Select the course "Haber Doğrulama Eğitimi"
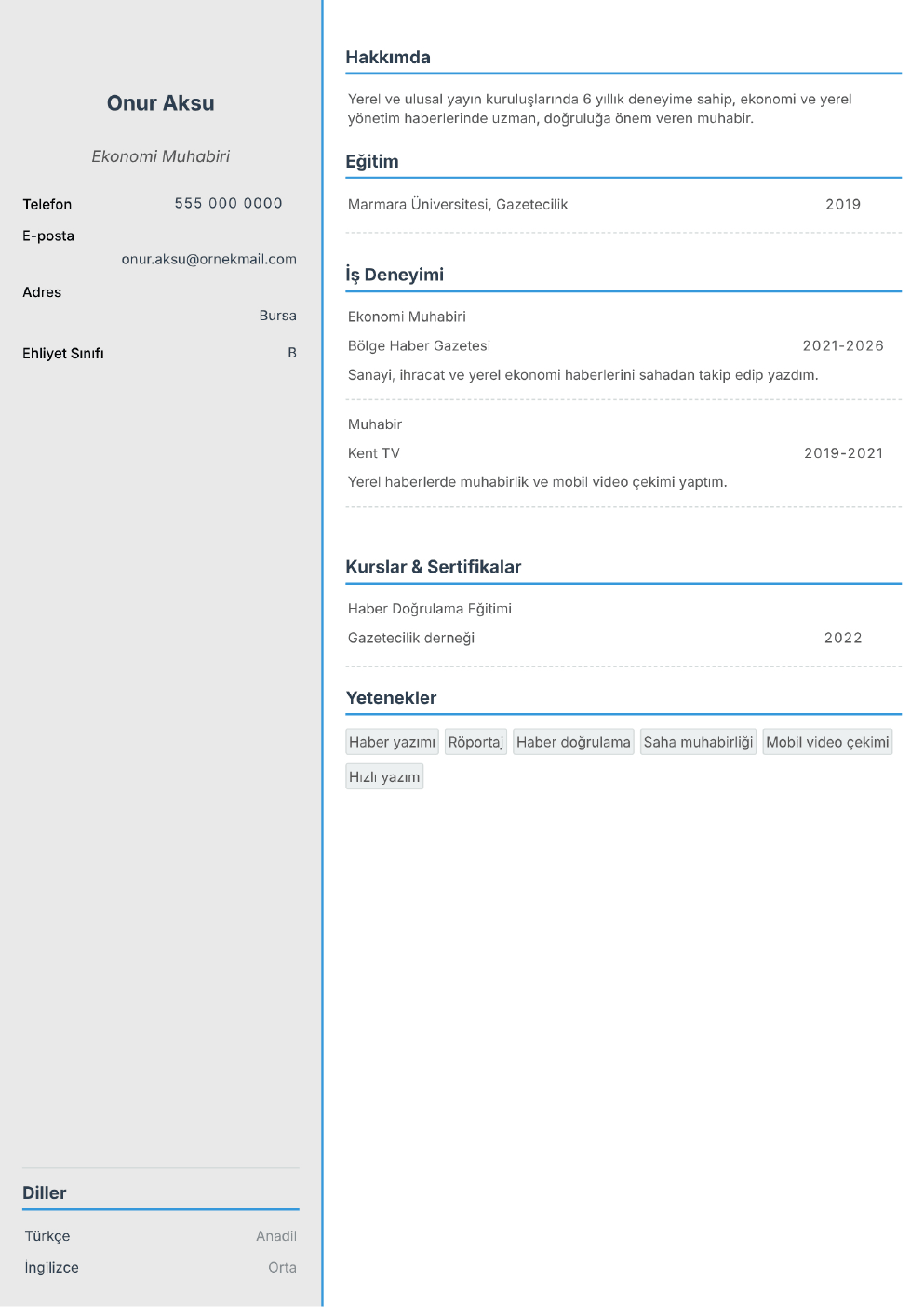924x1307 pixels. [x=430, y=609]
